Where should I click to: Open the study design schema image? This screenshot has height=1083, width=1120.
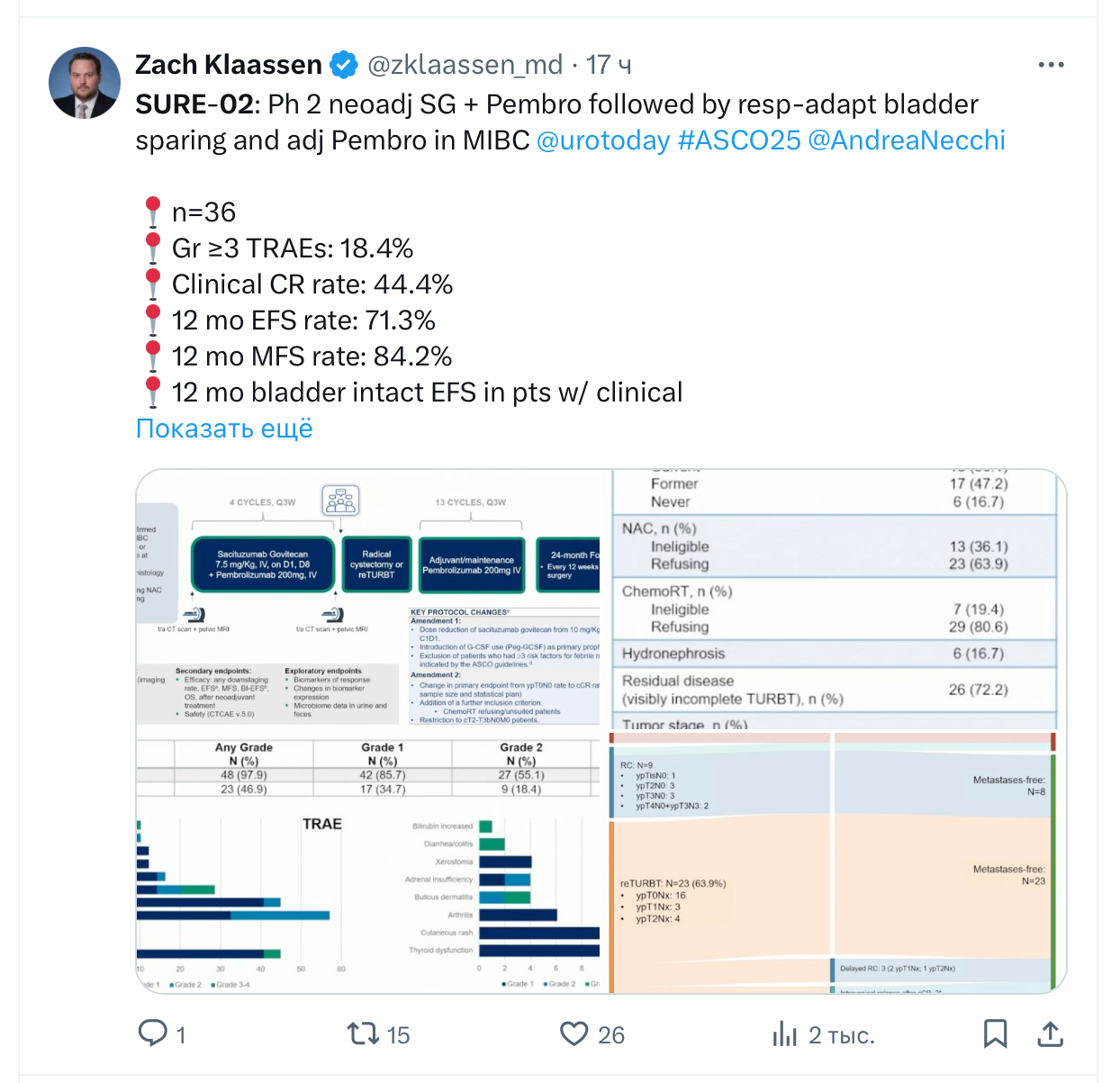pyautogui.click(x=368, y=598)
